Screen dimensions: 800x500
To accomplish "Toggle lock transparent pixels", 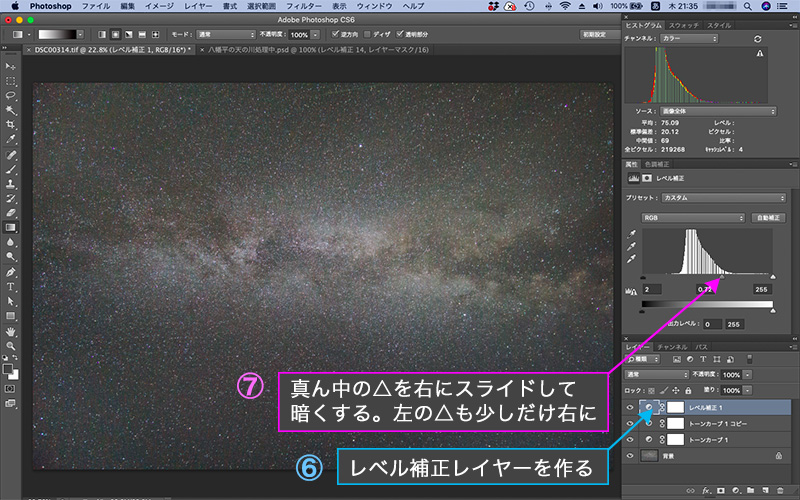I will 652,391.
